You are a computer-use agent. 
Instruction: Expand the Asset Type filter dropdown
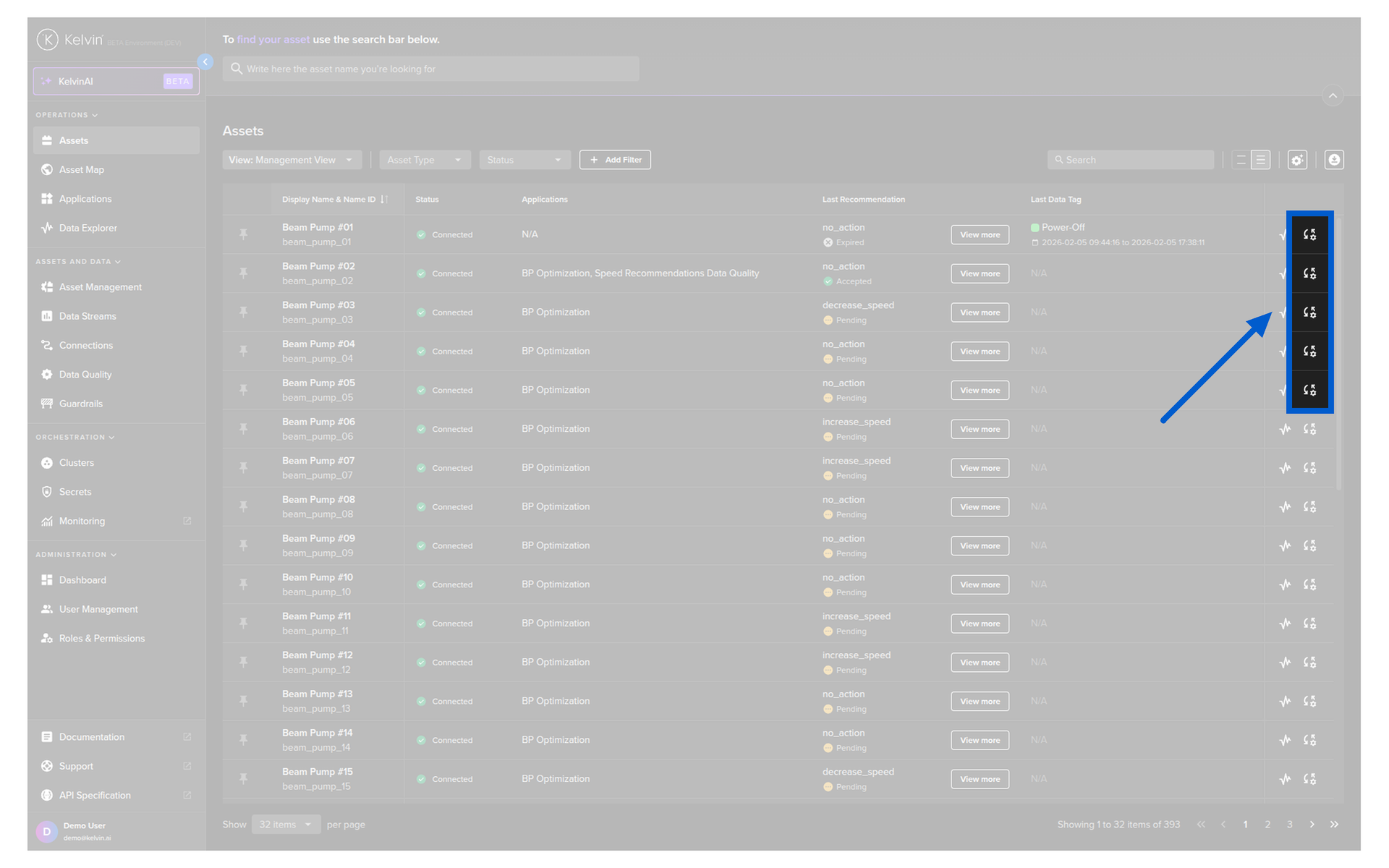click(425, 160)
